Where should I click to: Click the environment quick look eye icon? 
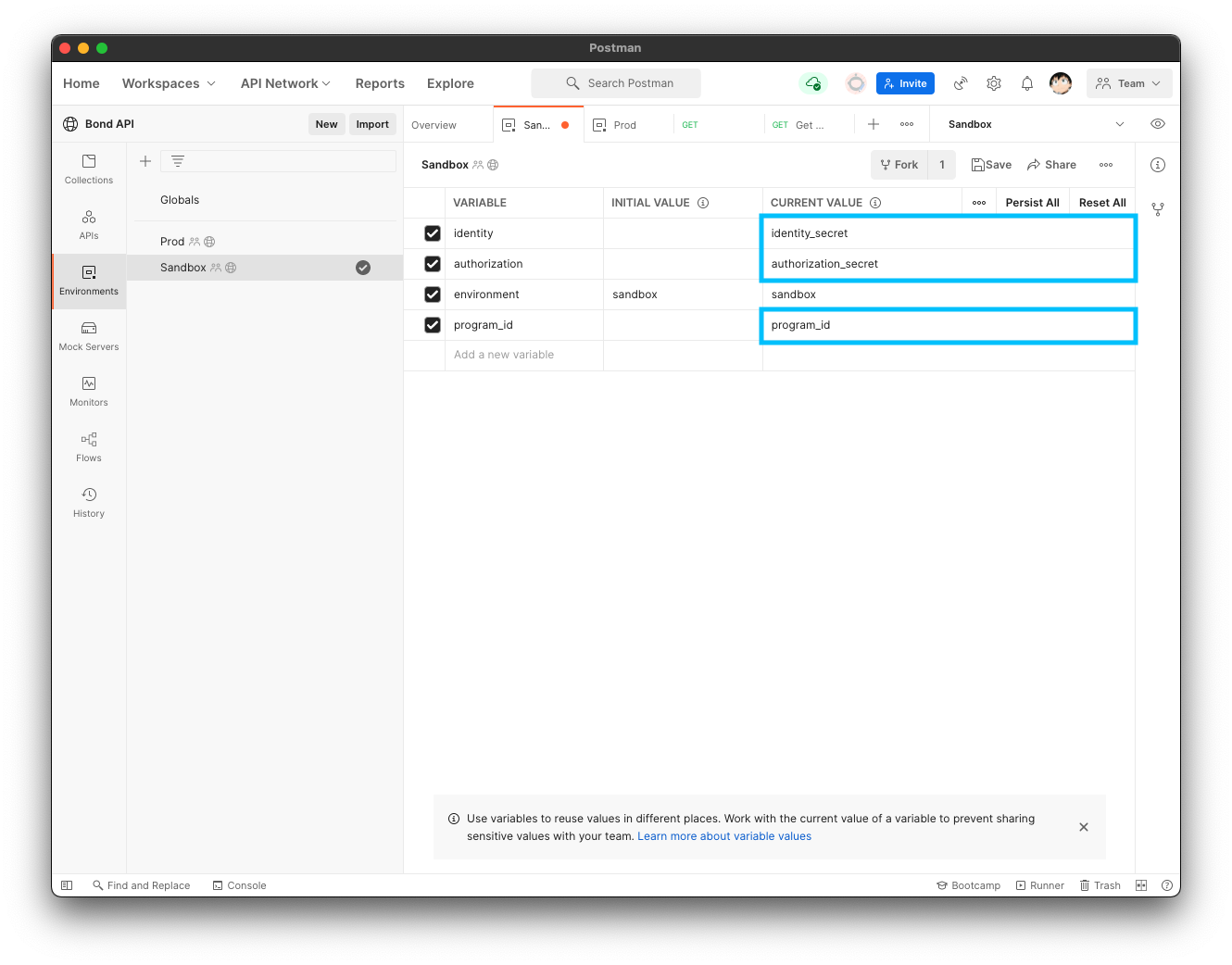point(1158,124)
